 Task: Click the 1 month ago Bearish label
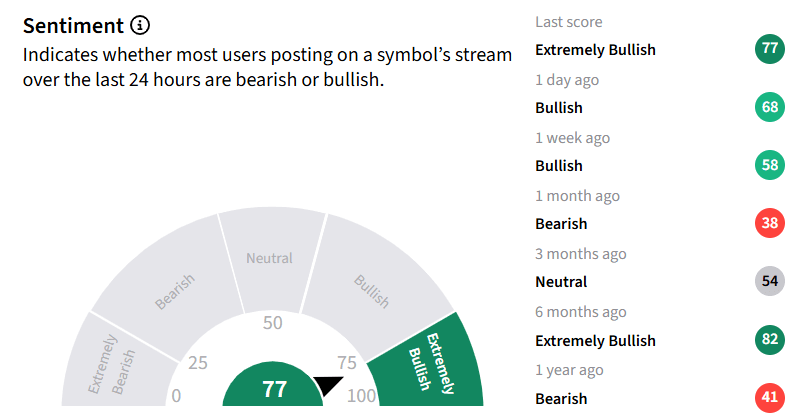[561, 224]
